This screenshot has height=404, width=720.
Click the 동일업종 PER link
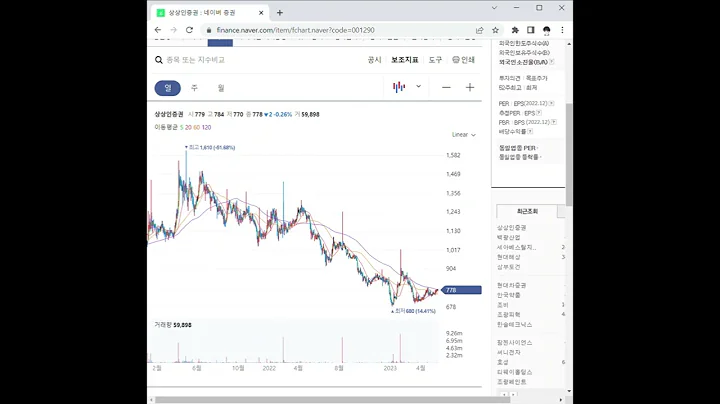point(518,148)
